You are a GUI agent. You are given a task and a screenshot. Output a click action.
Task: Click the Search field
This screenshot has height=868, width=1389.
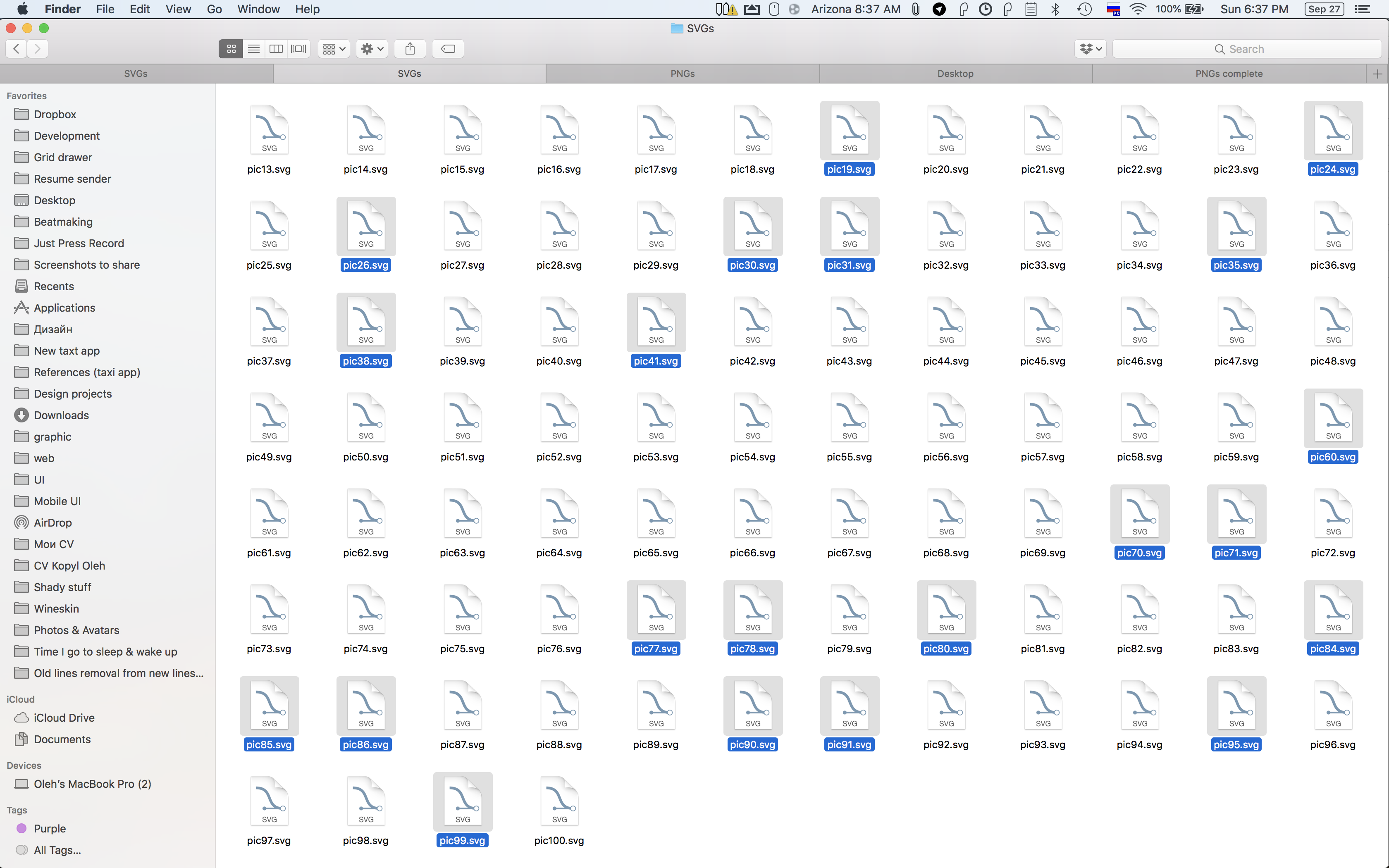tap(1246, 49)
